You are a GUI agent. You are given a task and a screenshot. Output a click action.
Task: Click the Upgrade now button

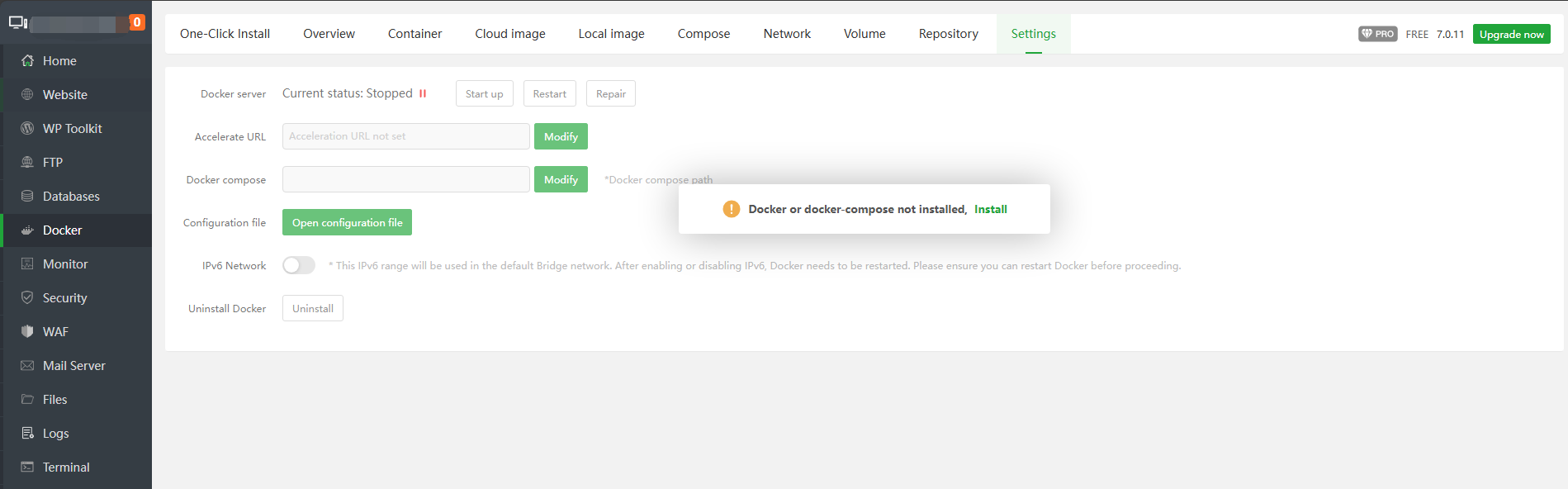tap(1511, 34)
